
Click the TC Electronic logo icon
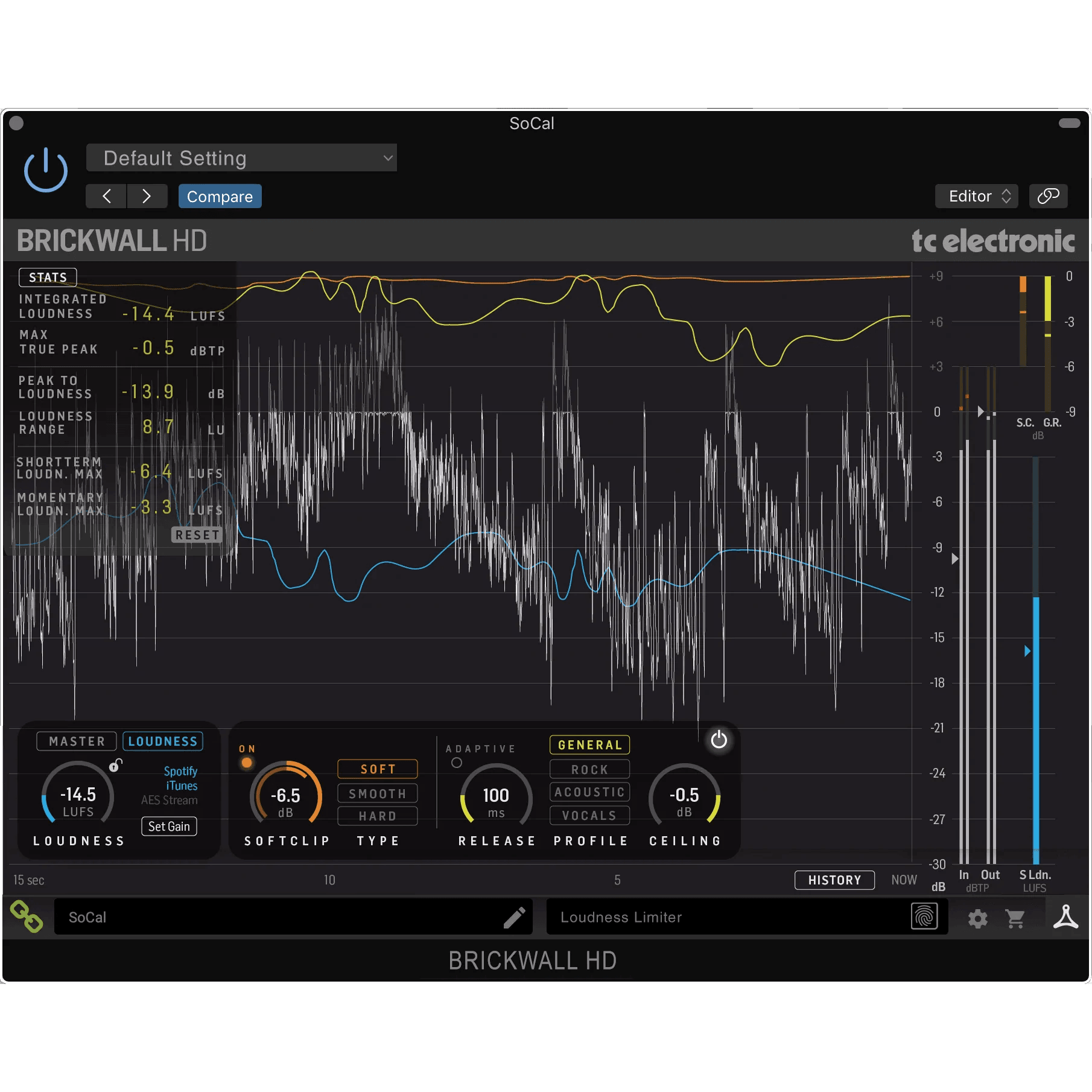[1065, 918]
